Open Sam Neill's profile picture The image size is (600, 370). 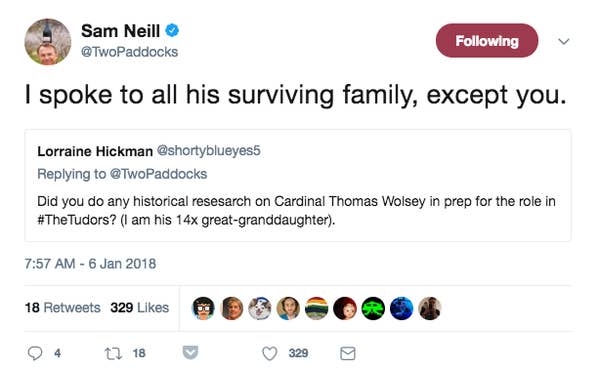pyautogui.click(x=48, y=42)
